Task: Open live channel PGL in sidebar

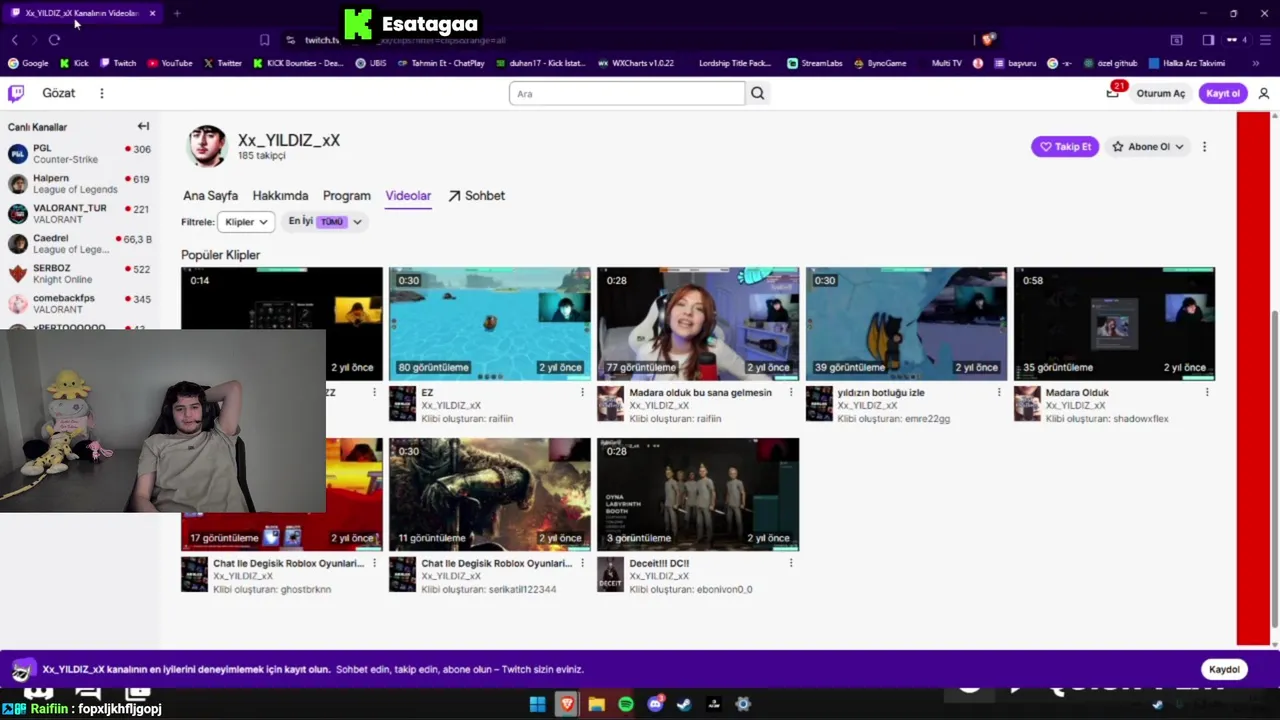Action: pyautogui.click(x=80, y=154)
